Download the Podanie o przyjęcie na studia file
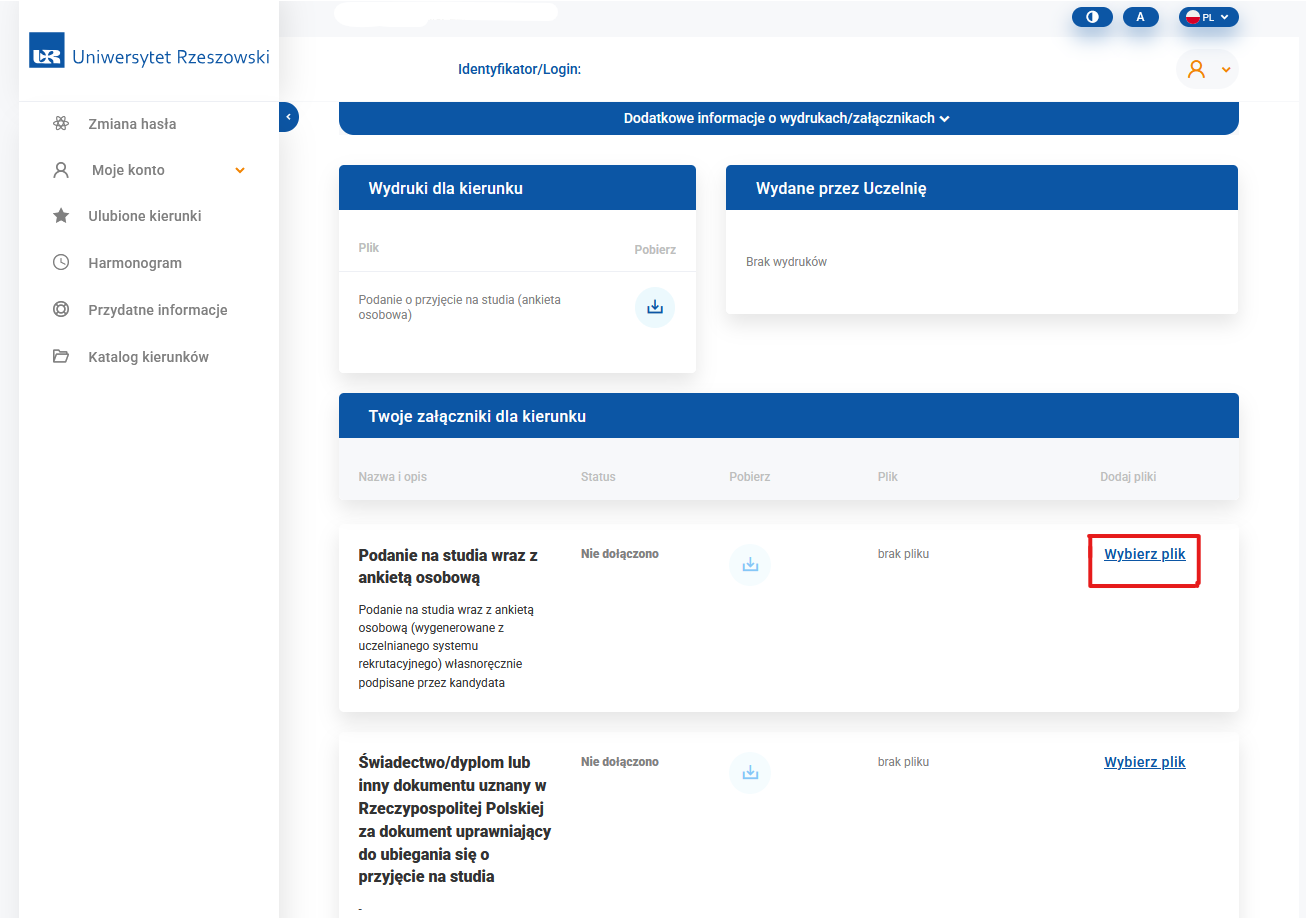The width and height of the screenshot is (1306, 918). 655,307
